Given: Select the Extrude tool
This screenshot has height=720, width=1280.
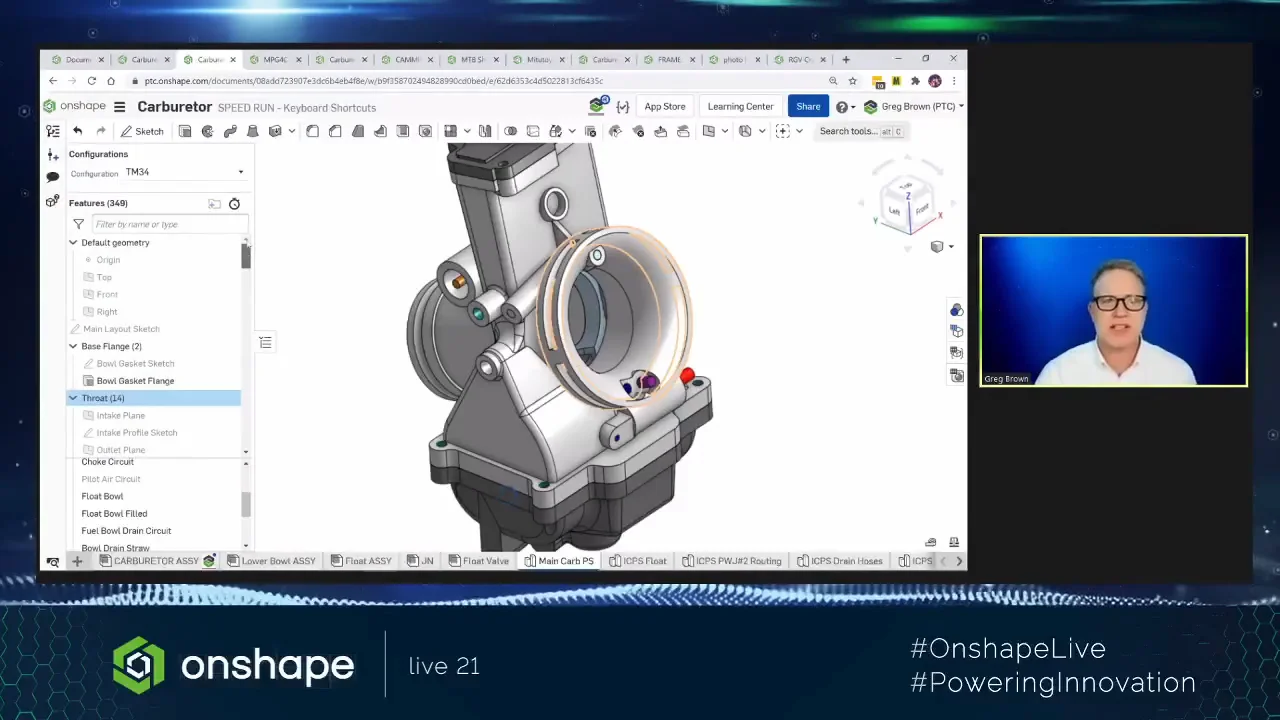Looking at the screenshot, I should (185, 131).
